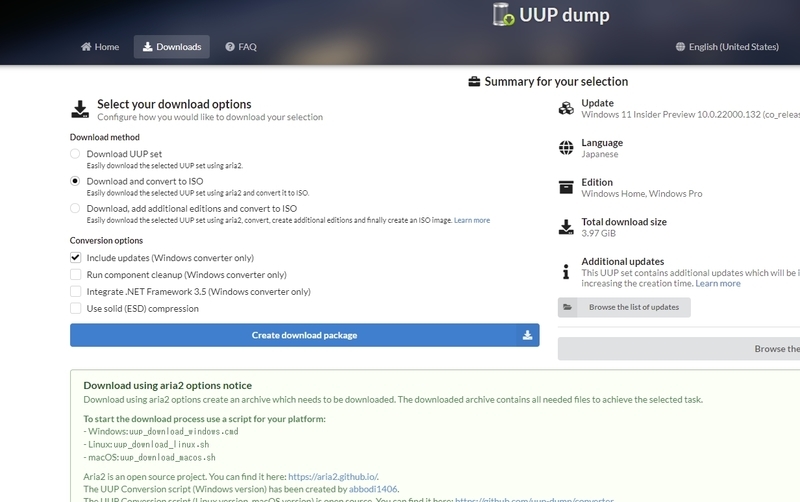Click the archive box icon next to Edition
The height and width of the screenshot is (502, 800).
(566, 187)
